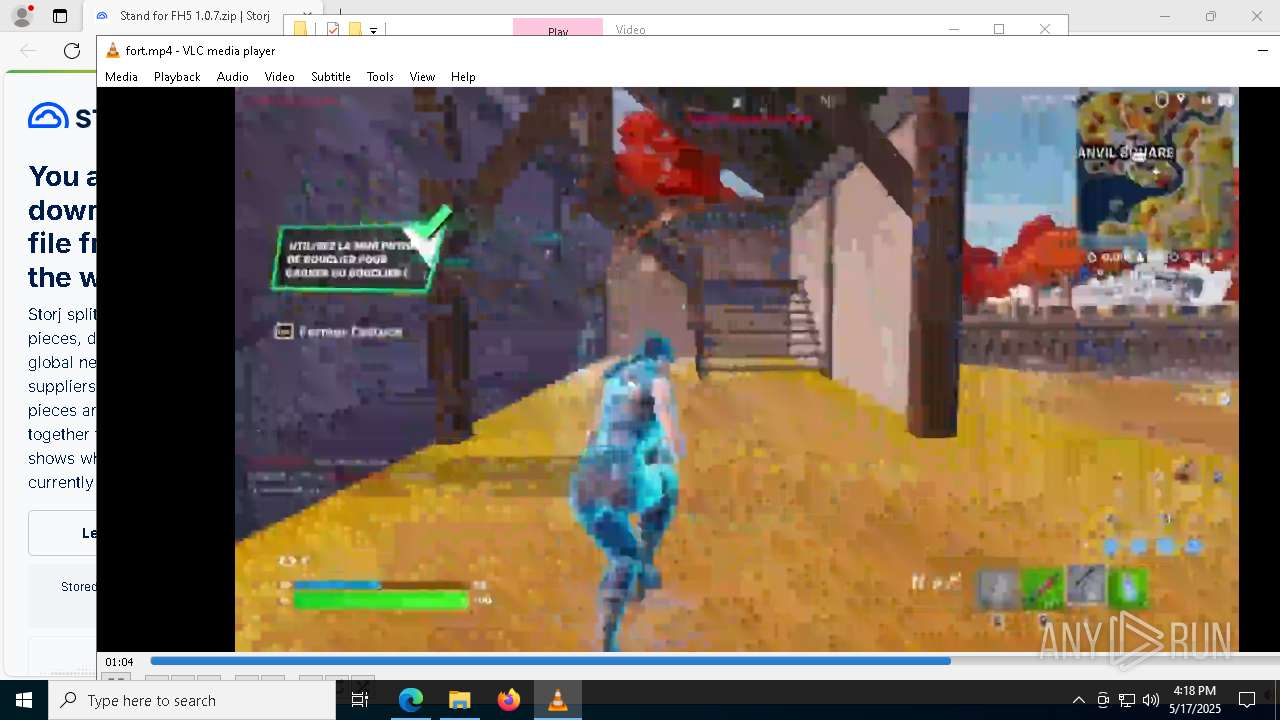Open network settings tray icon
Image resolution: width=1280 pixels, height=720 pixels.
pyautogui.click(x=1127, y=700)
